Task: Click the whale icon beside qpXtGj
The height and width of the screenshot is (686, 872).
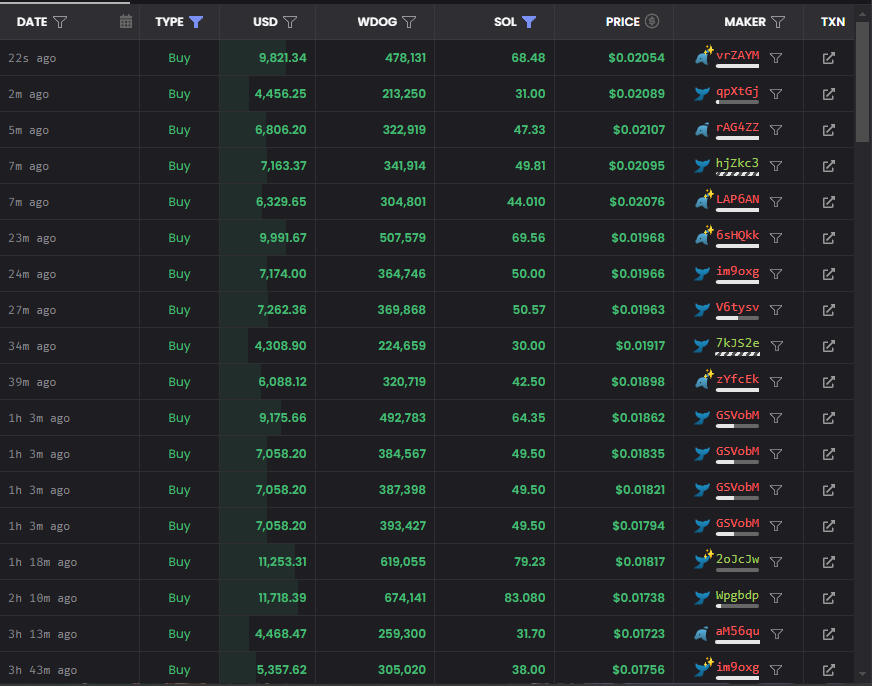Action: click(702, 94)
